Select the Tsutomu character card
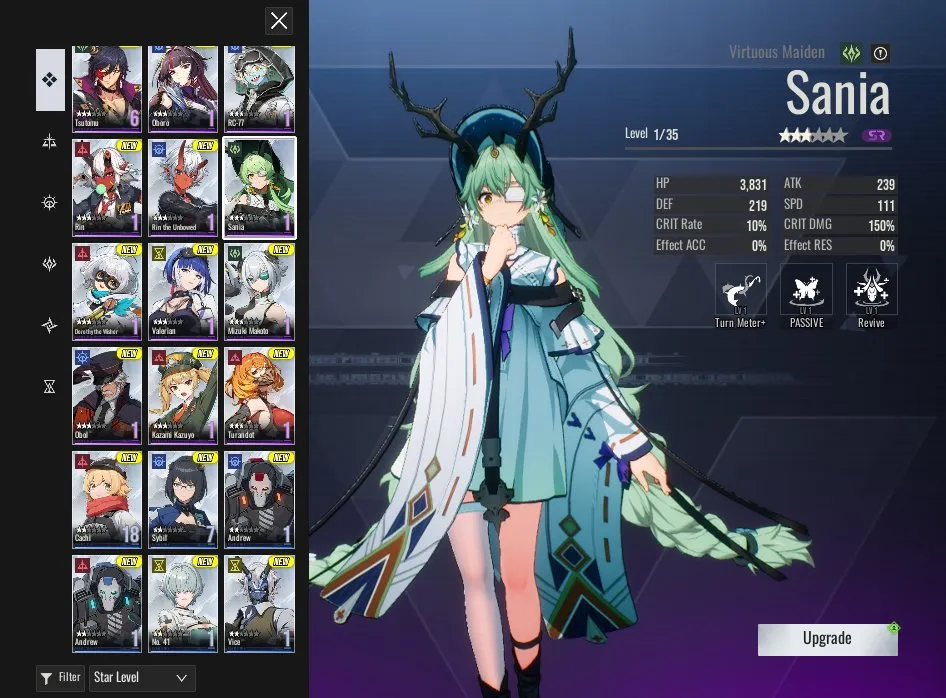 coord(107,89)
